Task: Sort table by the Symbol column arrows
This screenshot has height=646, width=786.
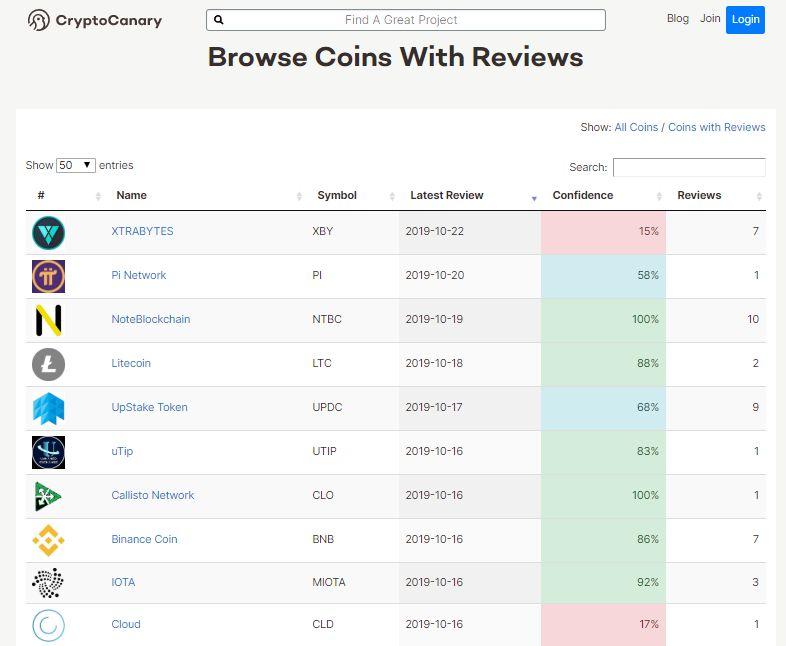Action: (392, 196)
